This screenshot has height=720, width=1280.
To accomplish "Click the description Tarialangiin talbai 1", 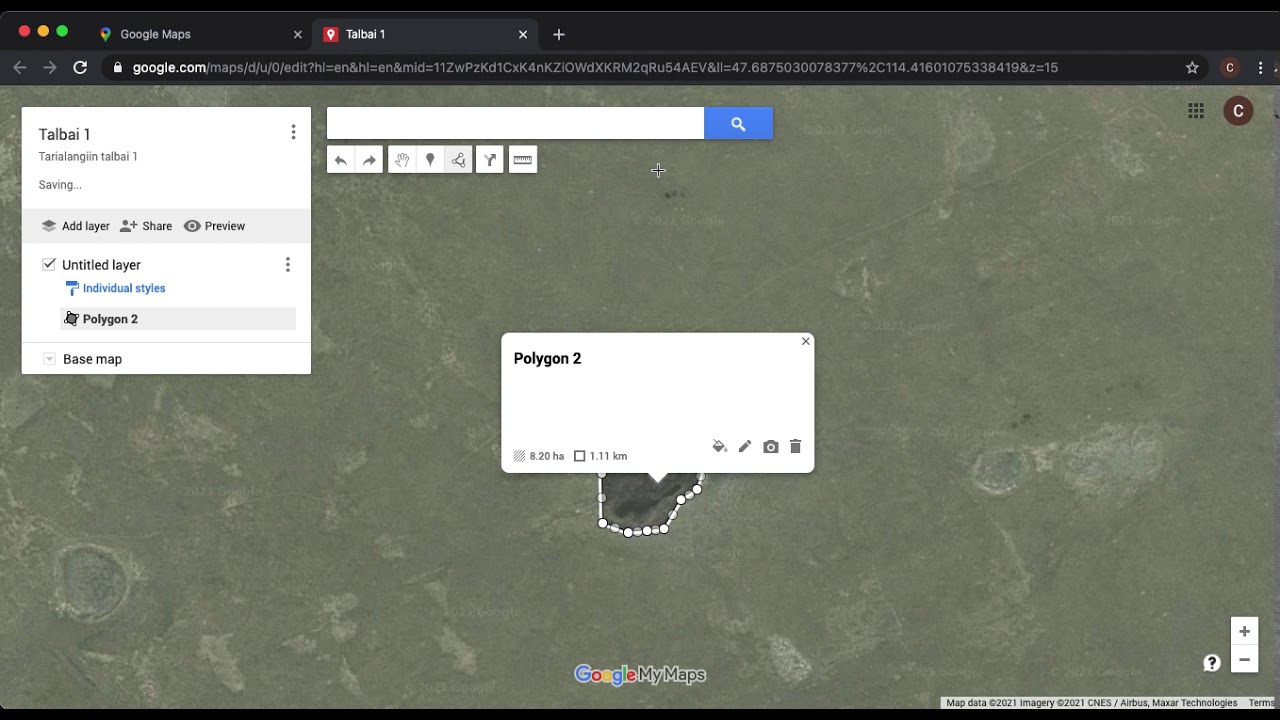I will click(x=88, y=156).
